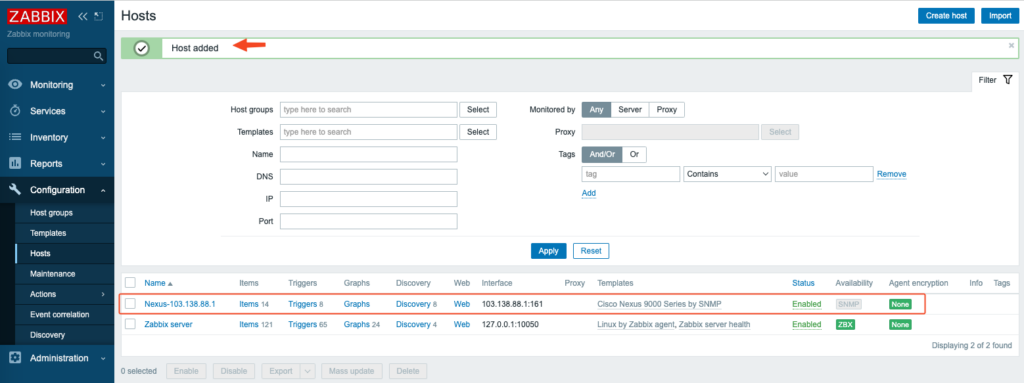This screenshot has width=1024, height=383.
Task: Expand the Monitoring menu
Action: (x=103, y=85)
